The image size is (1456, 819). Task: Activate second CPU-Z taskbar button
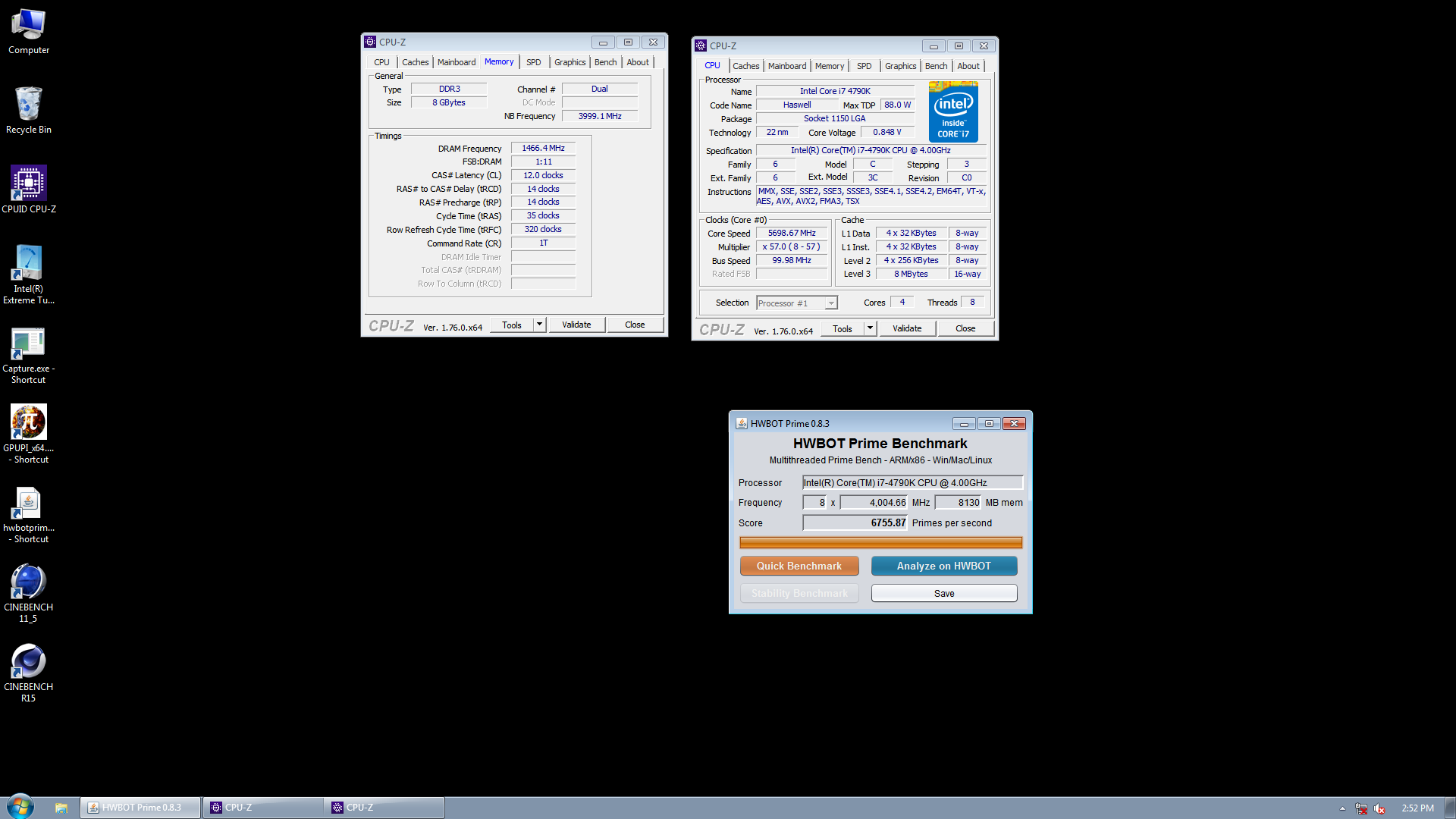click(x=384, y=808)
